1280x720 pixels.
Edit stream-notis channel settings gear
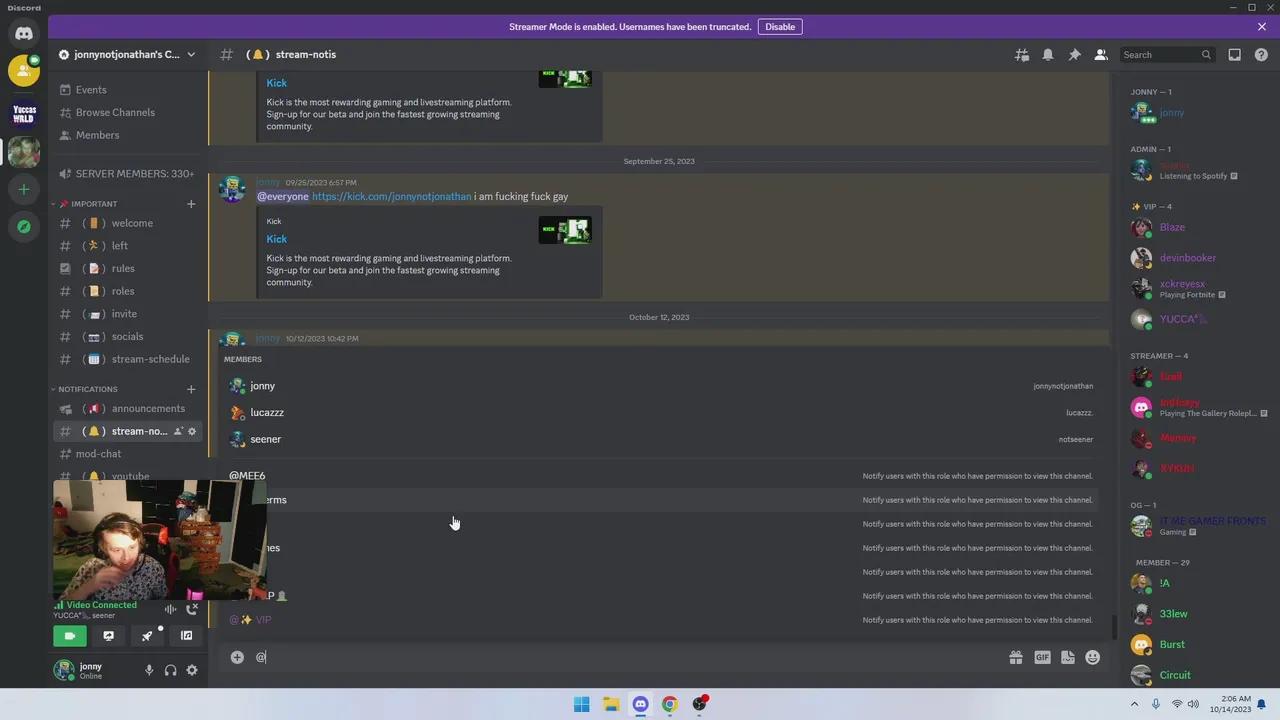coord(192,431)
